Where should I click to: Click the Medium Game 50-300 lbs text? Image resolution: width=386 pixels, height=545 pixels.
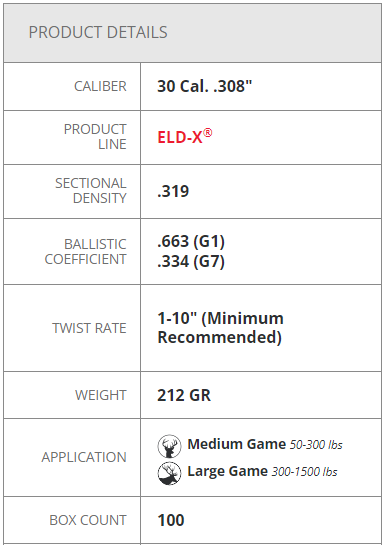265,444
